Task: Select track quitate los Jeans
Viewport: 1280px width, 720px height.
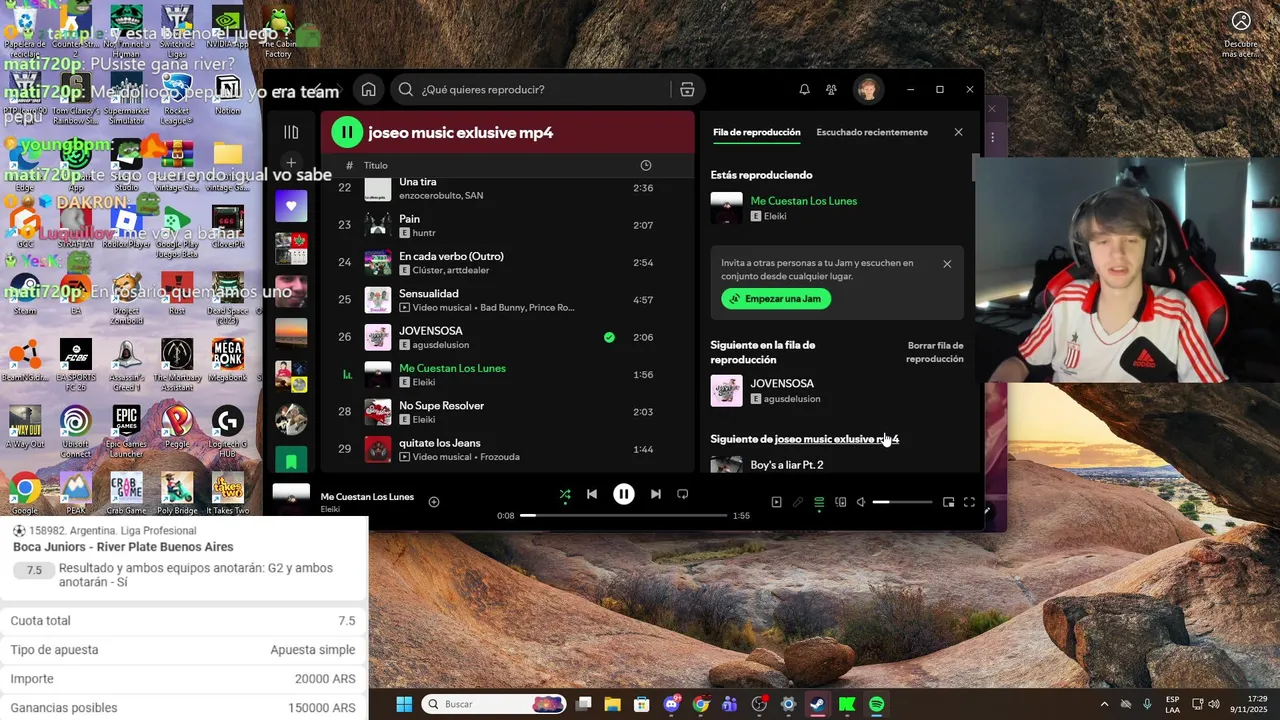Action: pos(510,449)
